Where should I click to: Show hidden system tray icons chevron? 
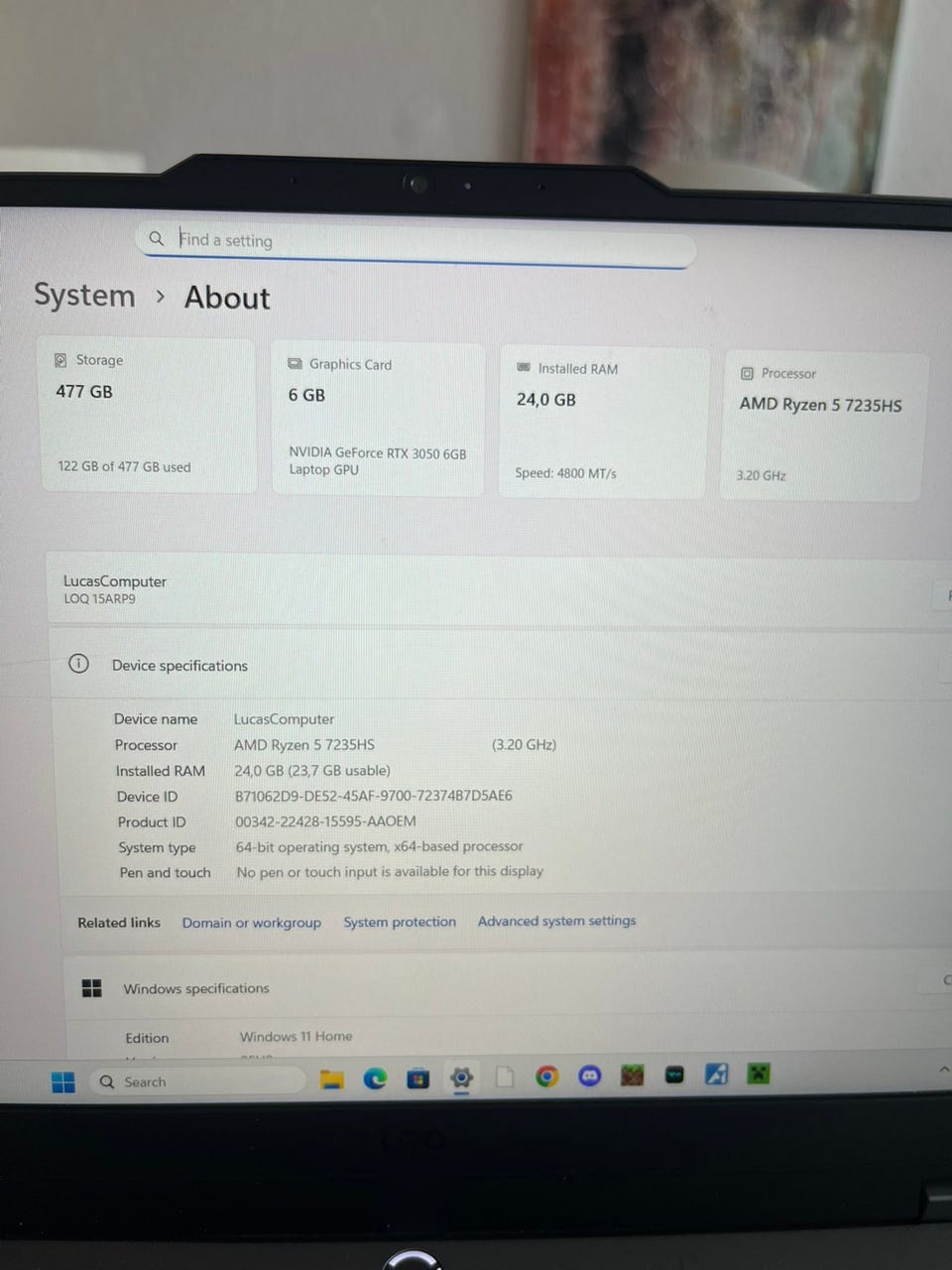[x=943, y=1069]
